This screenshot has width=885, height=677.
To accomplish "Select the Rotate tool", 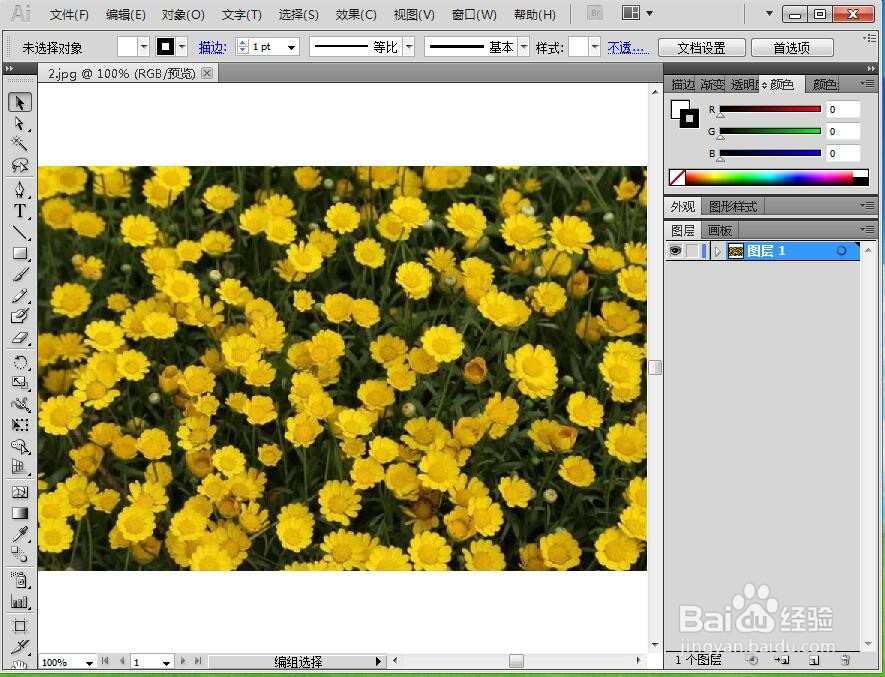I will pyautogui.click(x=20, y=362).
